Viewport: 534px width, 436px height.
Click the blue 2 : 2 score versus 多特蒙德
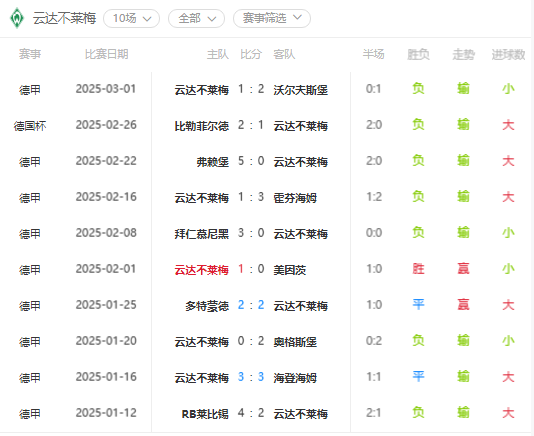[251, 305]
